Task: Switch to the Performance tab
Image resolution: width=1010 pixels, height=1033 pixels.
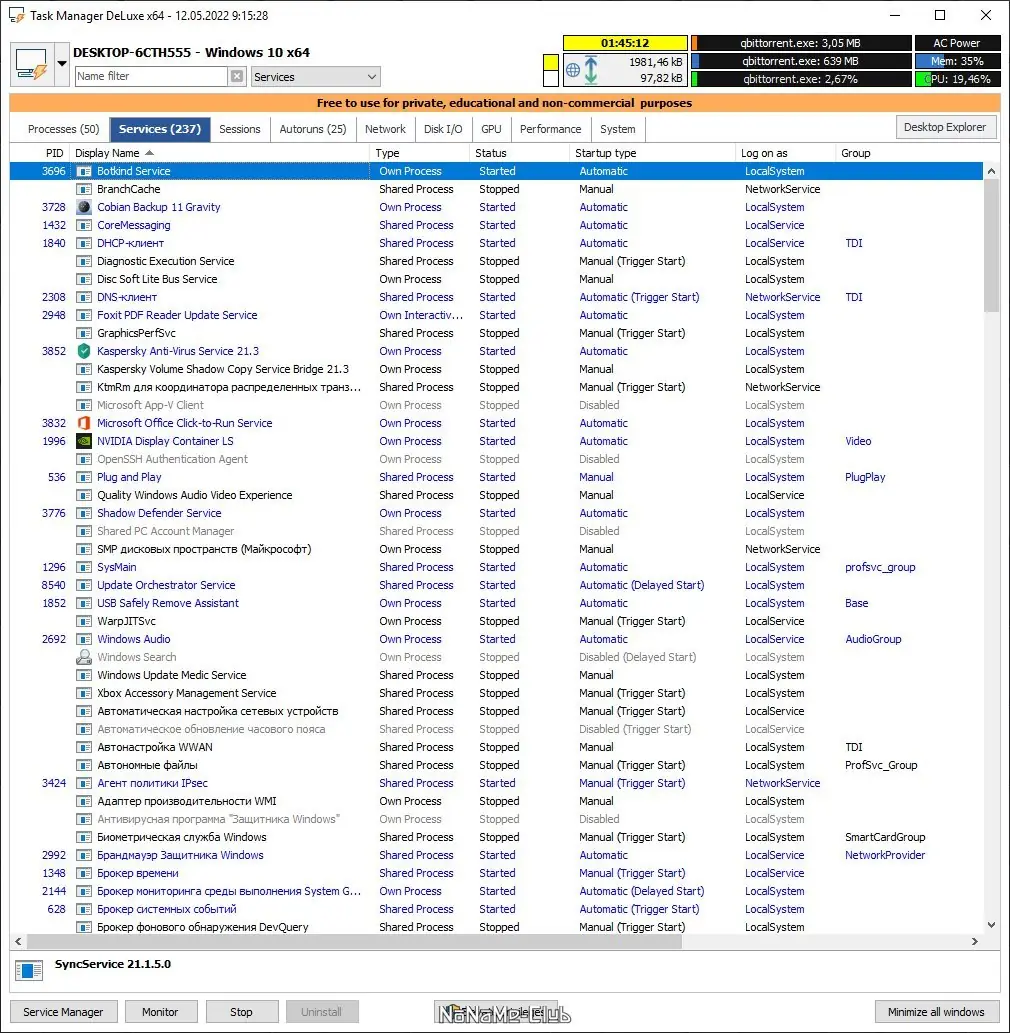Action: tap(551, 129)
